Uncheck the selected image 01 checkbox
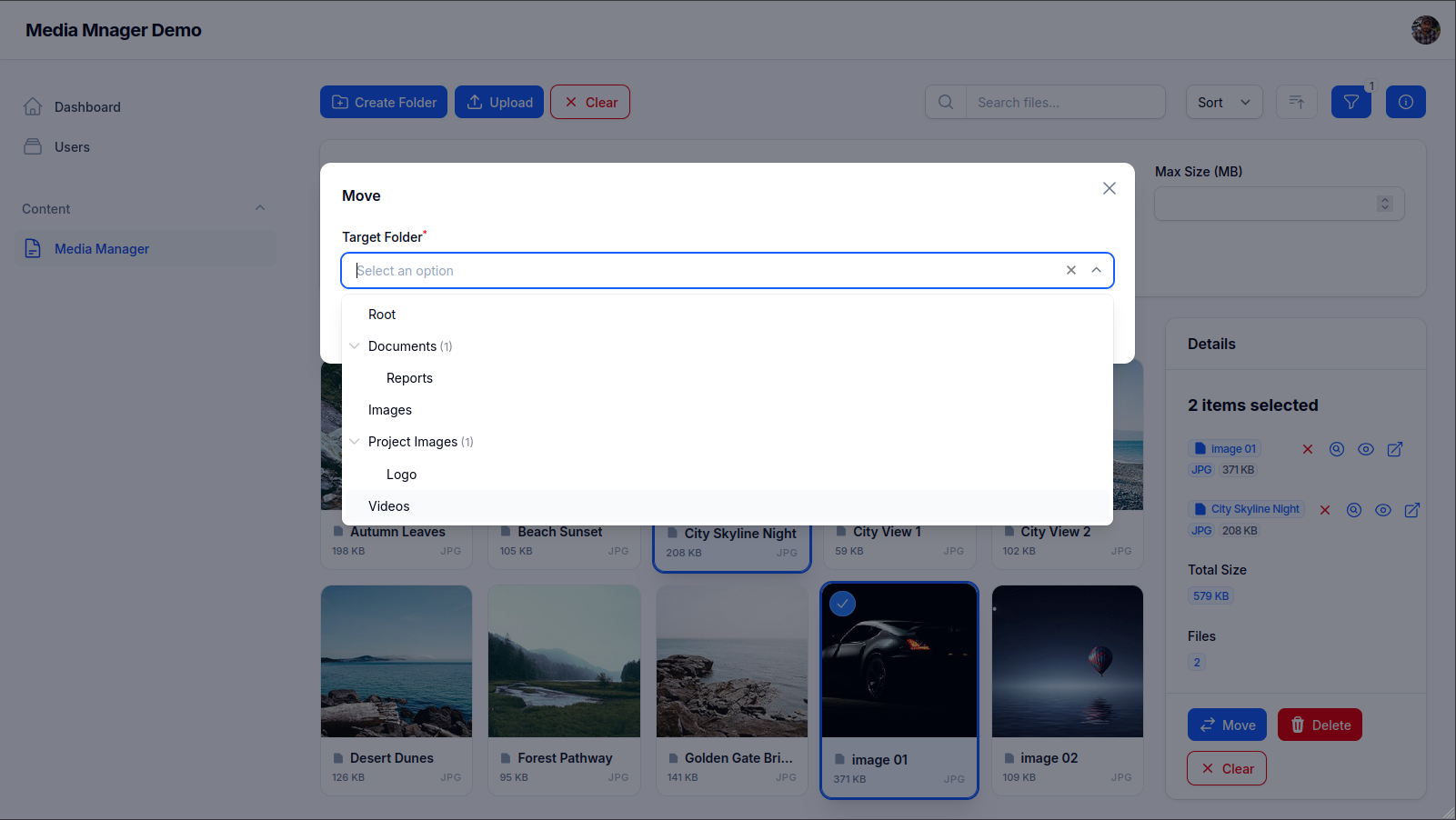1456x820 pixels. coord(842,604)
